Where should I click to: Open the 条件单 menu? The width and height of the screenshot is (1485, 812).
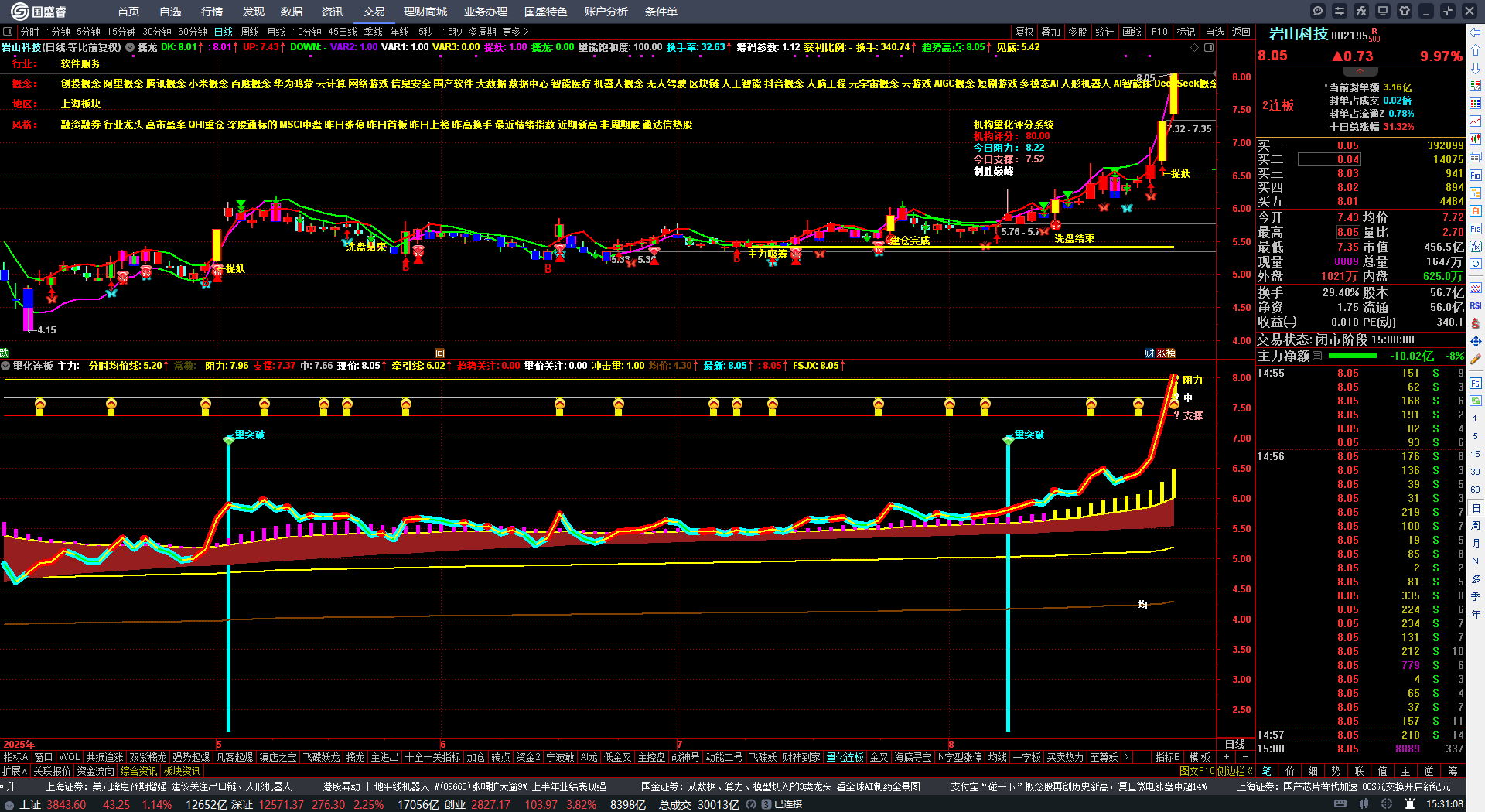pyautogui.click(x=661, y=12)
